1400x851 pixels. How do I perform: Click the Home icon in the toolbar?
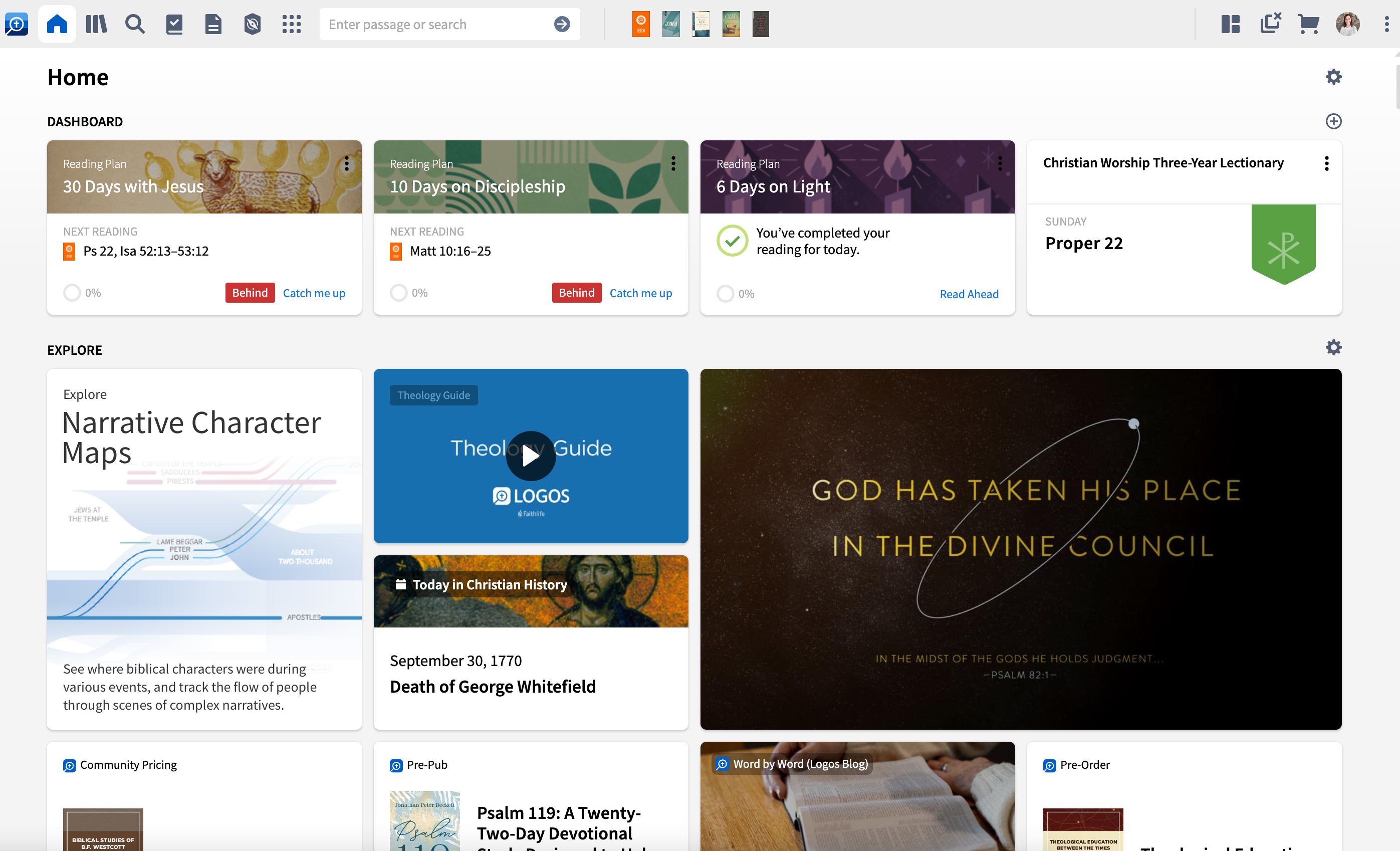56,24
